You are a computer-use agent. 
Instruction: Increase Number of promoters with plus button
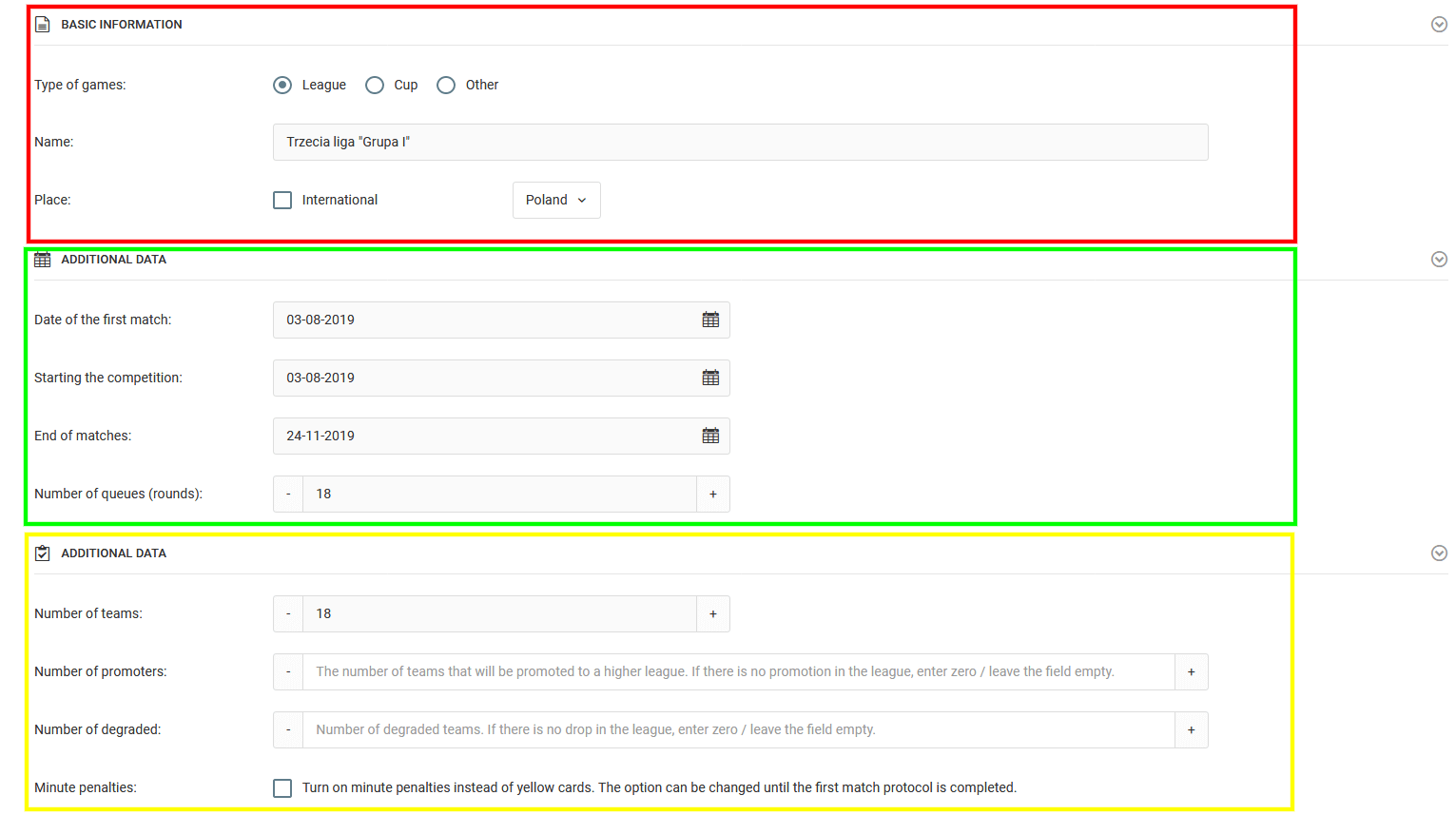point(1191,672)
